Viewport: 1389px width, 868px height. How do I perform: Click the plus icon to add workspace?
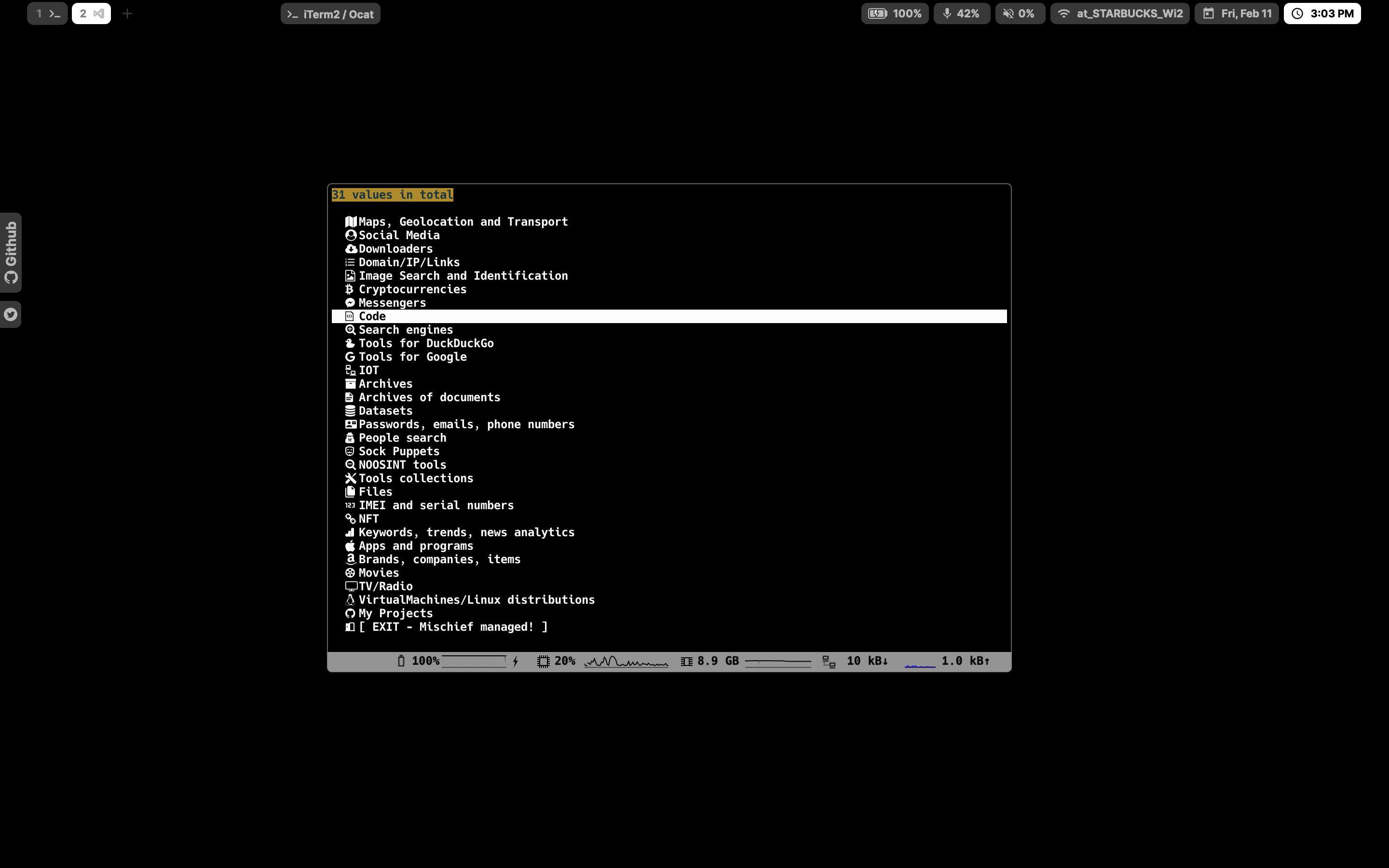pyautogui.click(x=127, y=14)
